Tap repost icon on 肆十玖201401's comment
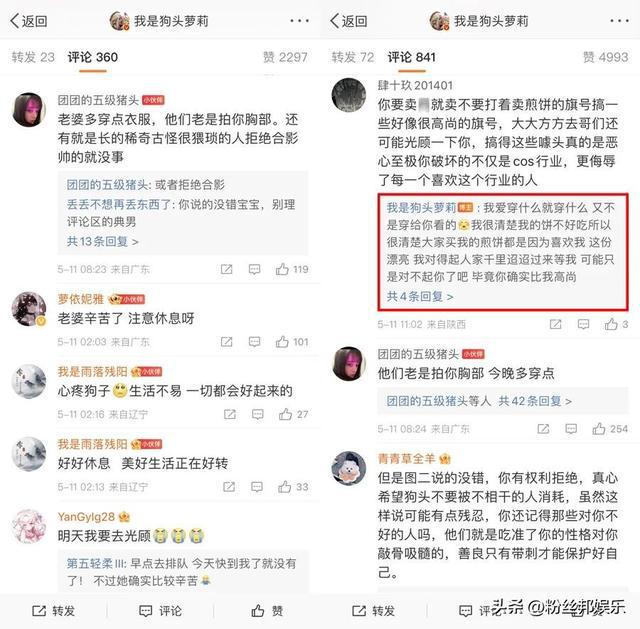This screenshot has width=640, height=629. click(556, 324)
